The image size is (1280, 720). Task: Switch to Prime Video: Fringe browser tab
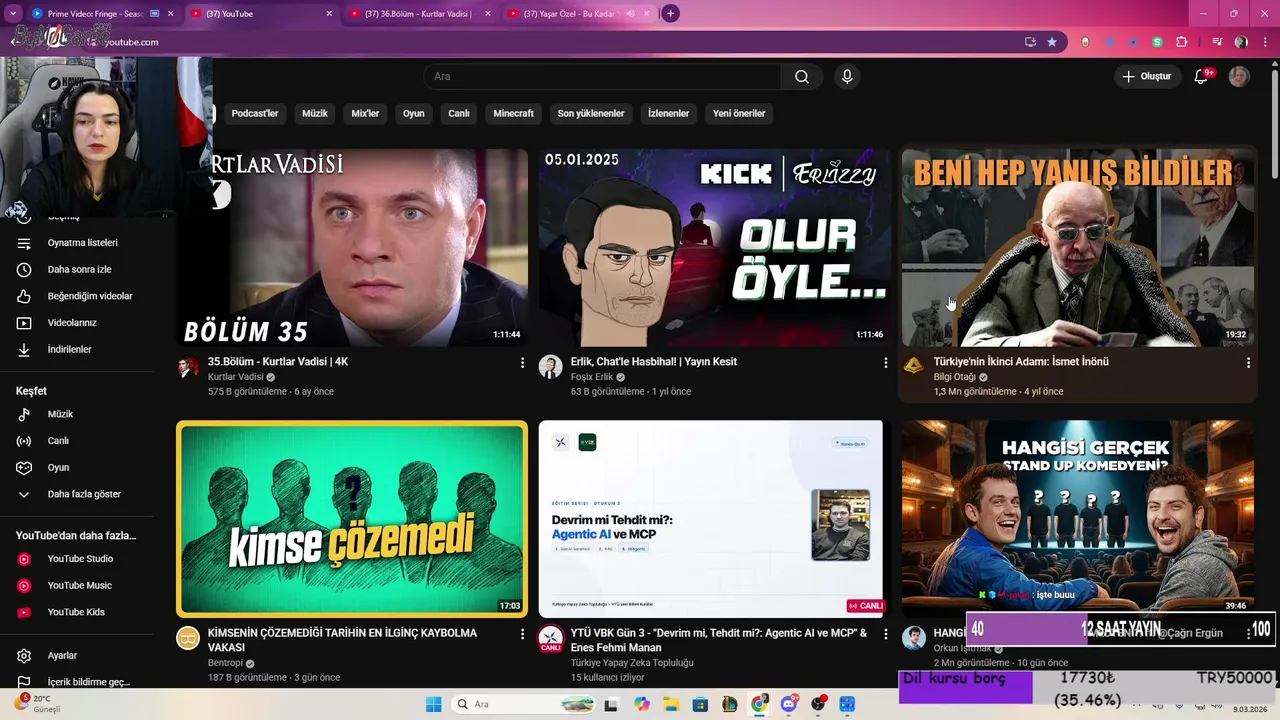[102, 14]
